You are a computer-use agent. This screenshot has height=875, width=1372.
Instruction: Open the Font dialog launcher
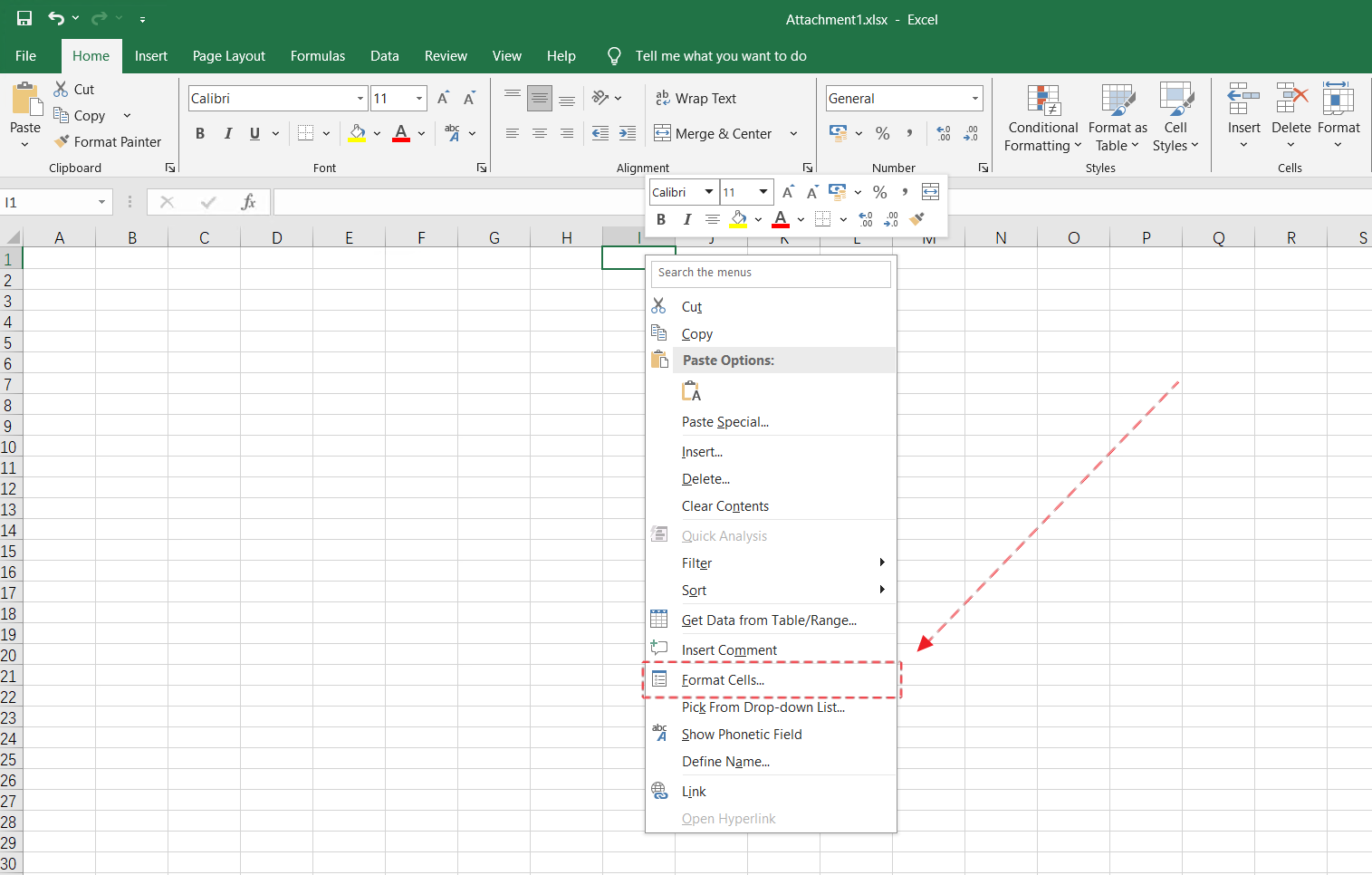point(482,168)
